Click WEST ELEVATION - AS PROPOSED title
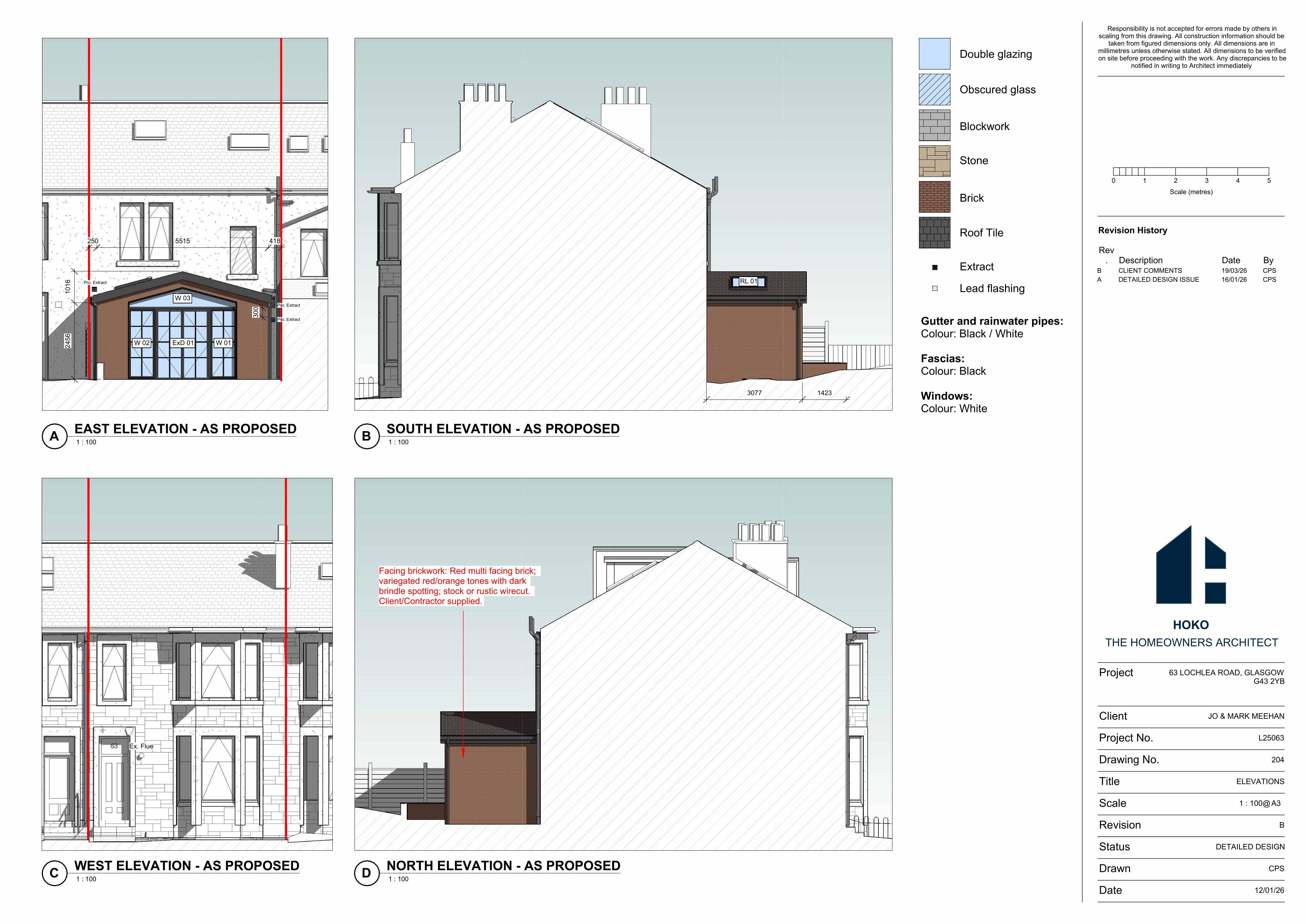The width and height of the screenshot is (1306, 924). pyautogui.click(x=187, y=866)
